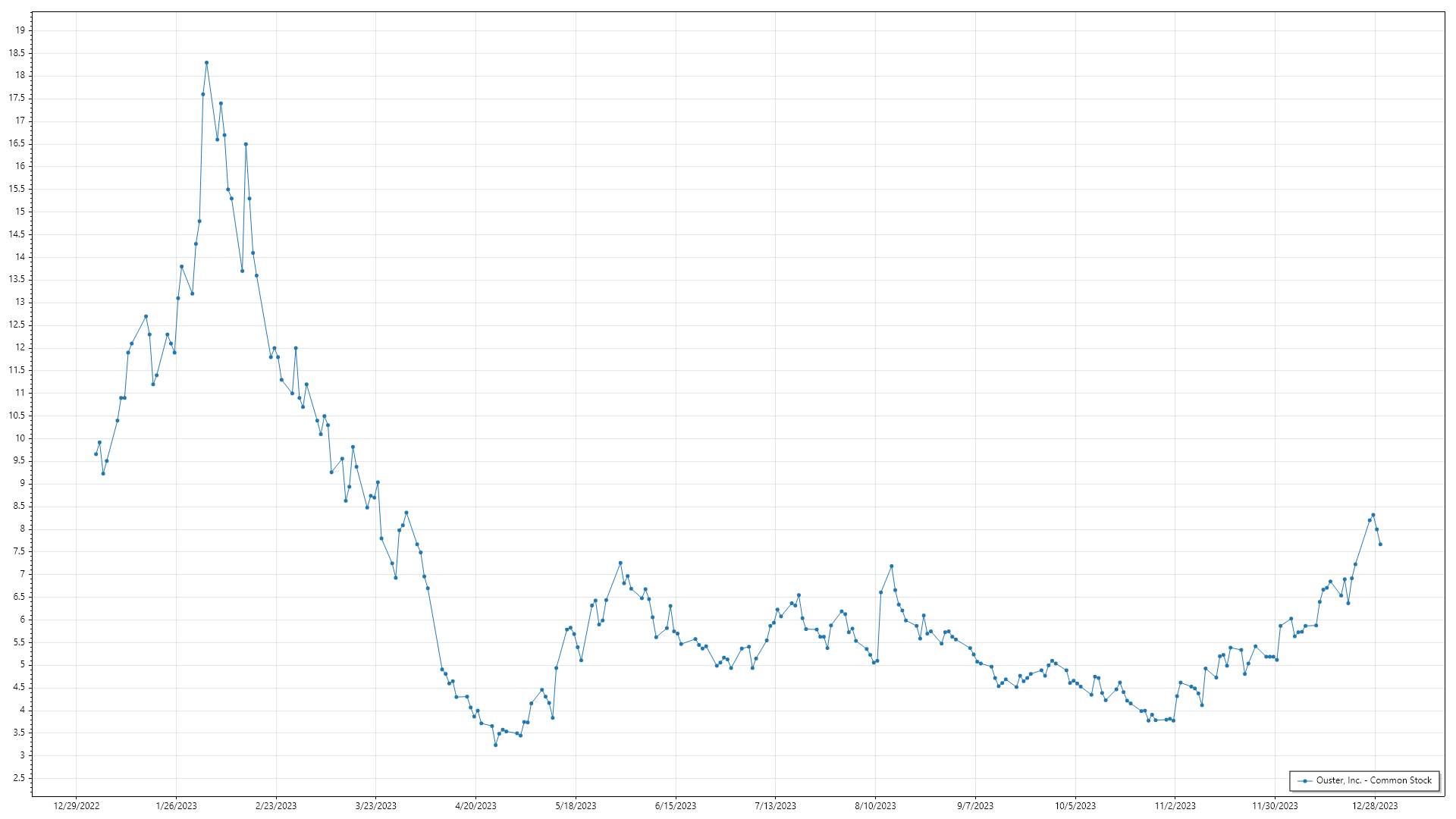Click the last data point of the series
The height and width of the screenshot is (819, 1456).
click(1380, 544)
